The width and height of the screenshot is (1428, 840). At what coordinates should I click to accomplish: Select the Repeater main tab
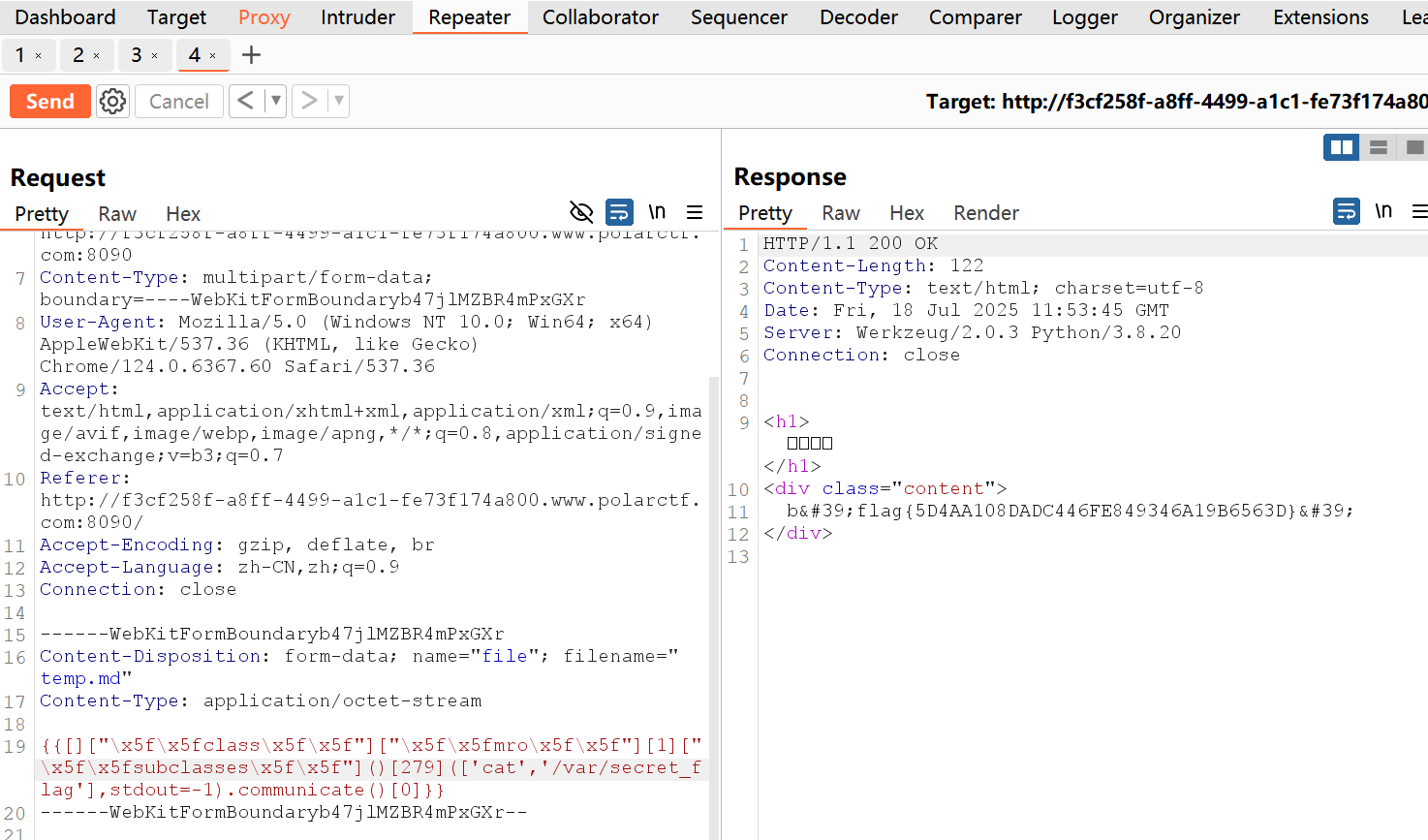pyautogui.click(x=470, y=17)
